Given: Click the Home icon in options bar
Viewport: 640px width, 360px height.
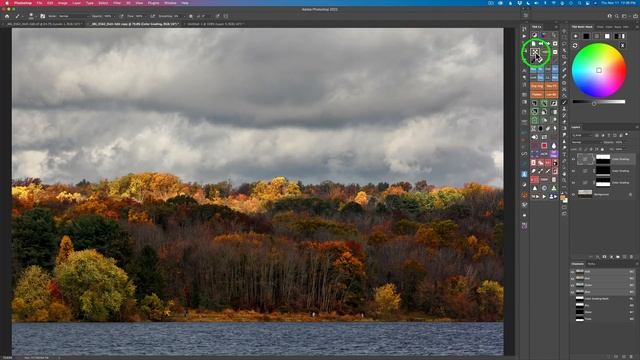Looking at the screenshot, I should coord(7,16).
